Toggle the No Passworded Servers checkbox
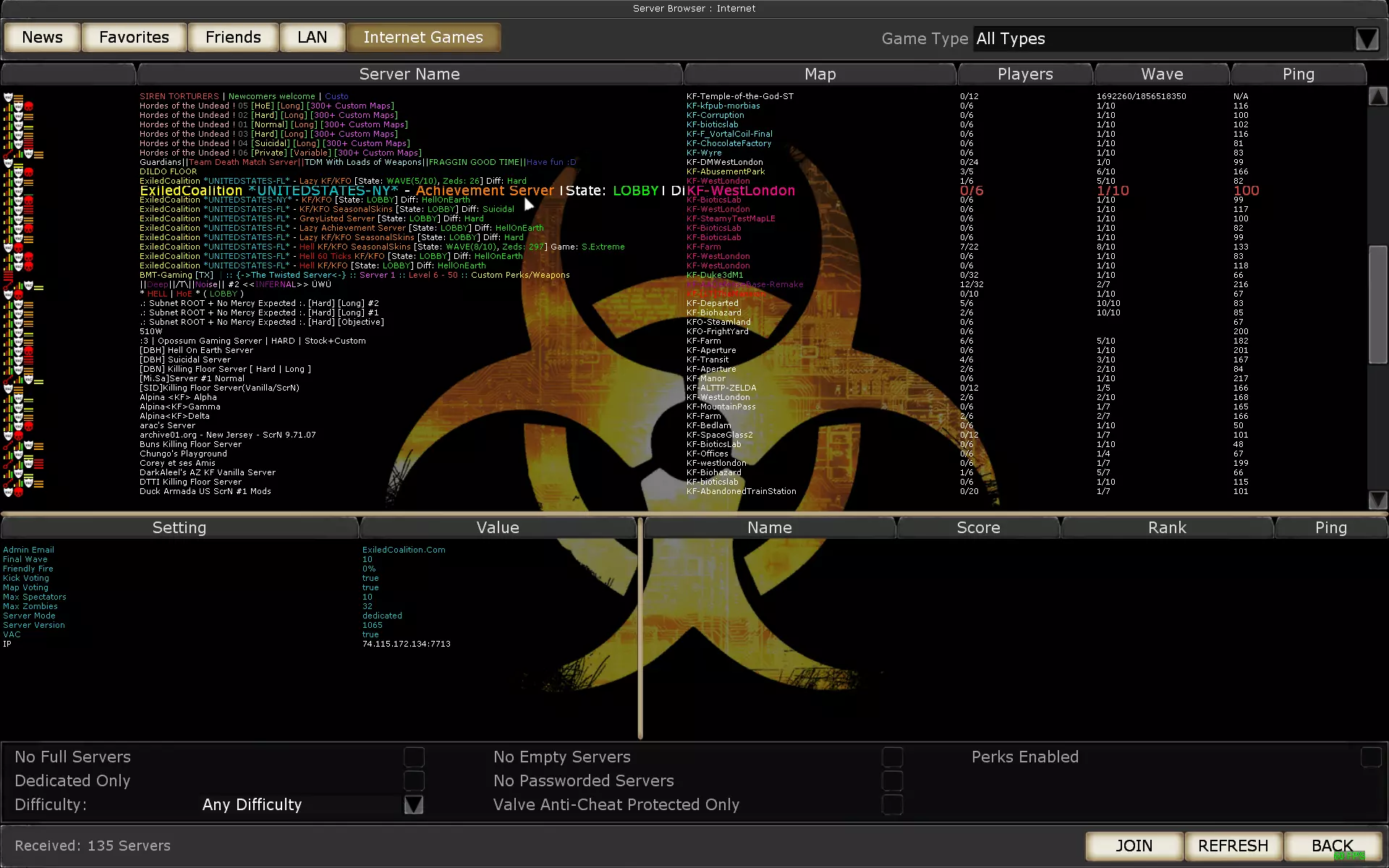1389x868 pixels. tap(892, 780)
